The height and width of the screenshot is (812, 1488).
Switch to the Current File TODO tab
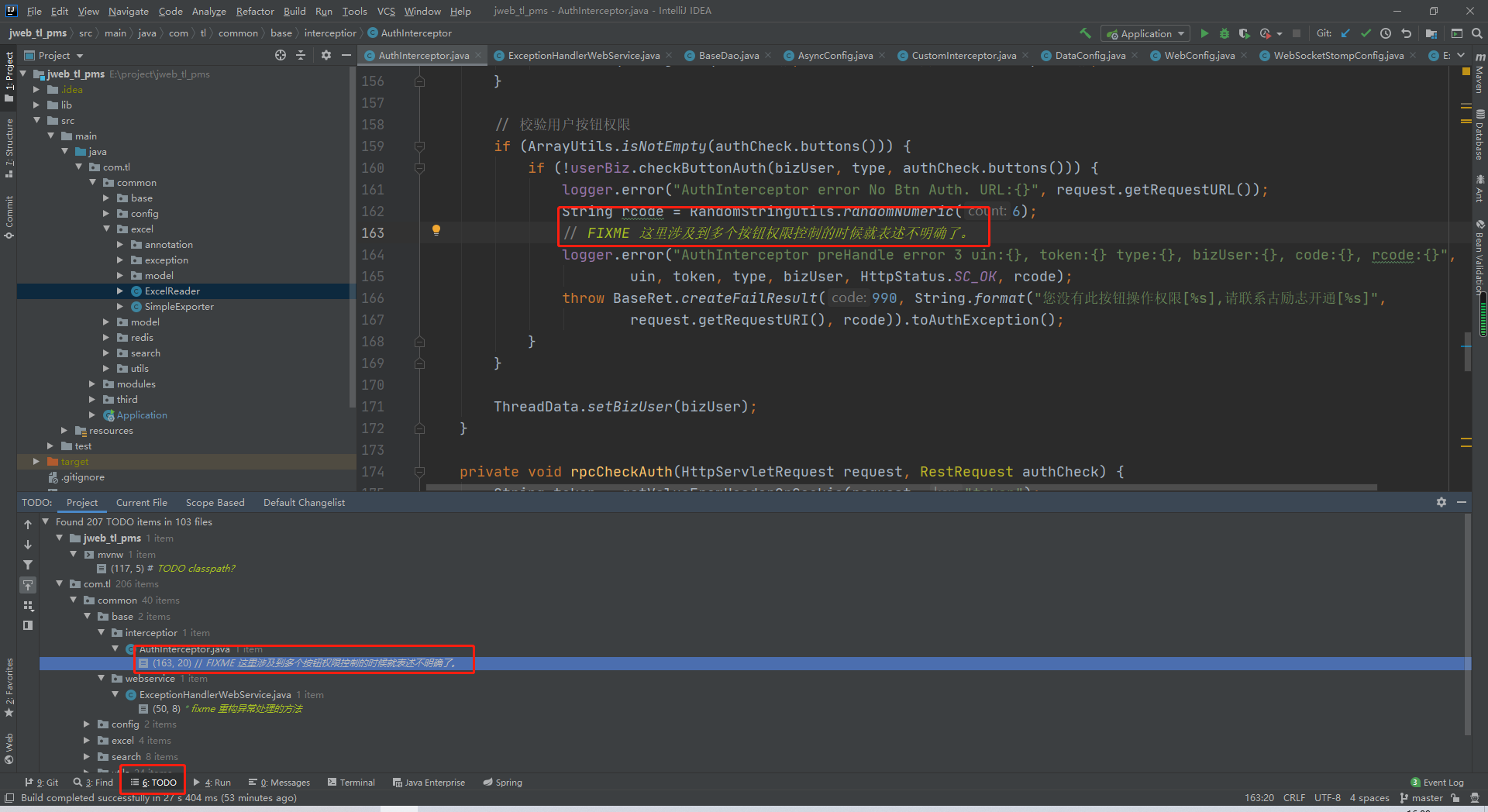(x=141, y=503)
